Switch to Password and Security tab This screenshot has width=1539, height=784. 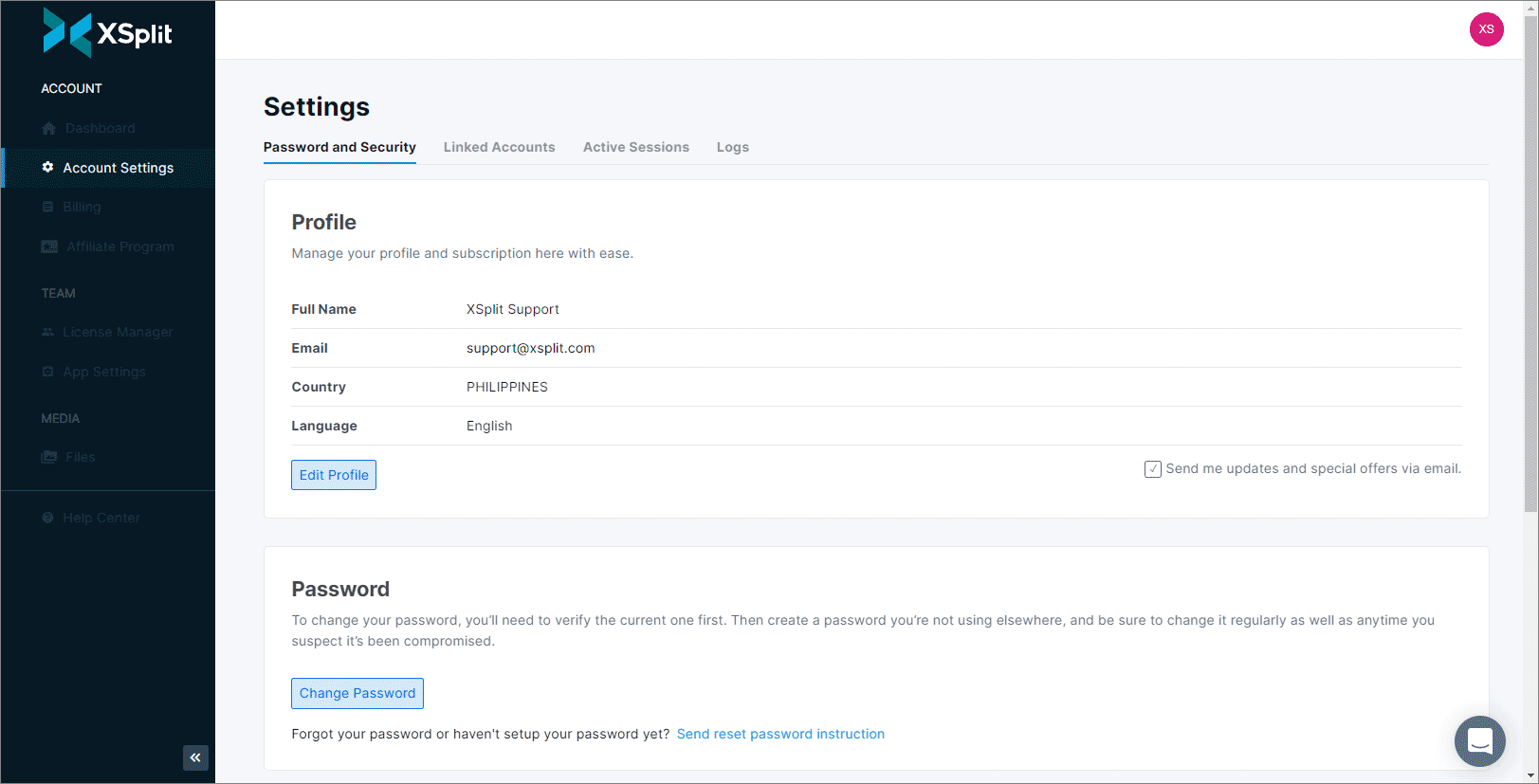click(x=339, y=147)
